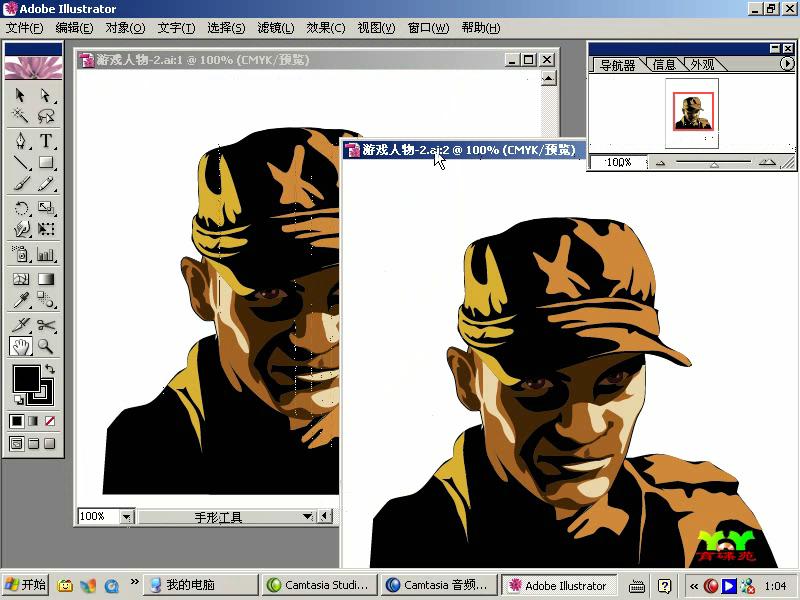Click Adobe Illustrator taskbar button

click(559, 585)
